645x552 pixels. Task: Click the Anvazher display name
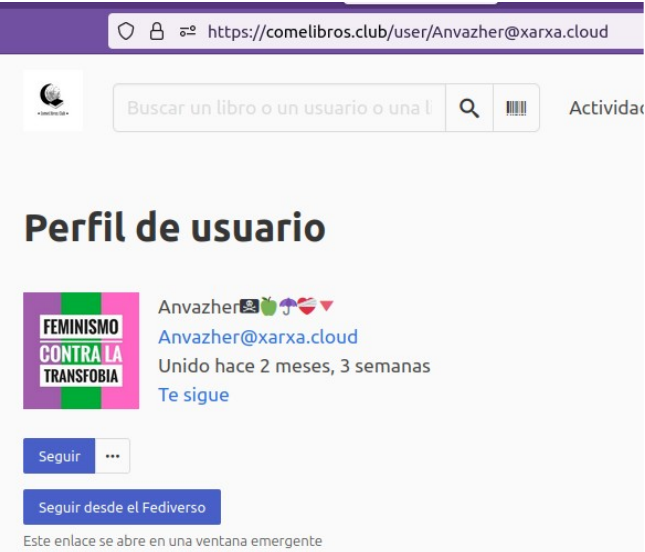pos(199,307)
